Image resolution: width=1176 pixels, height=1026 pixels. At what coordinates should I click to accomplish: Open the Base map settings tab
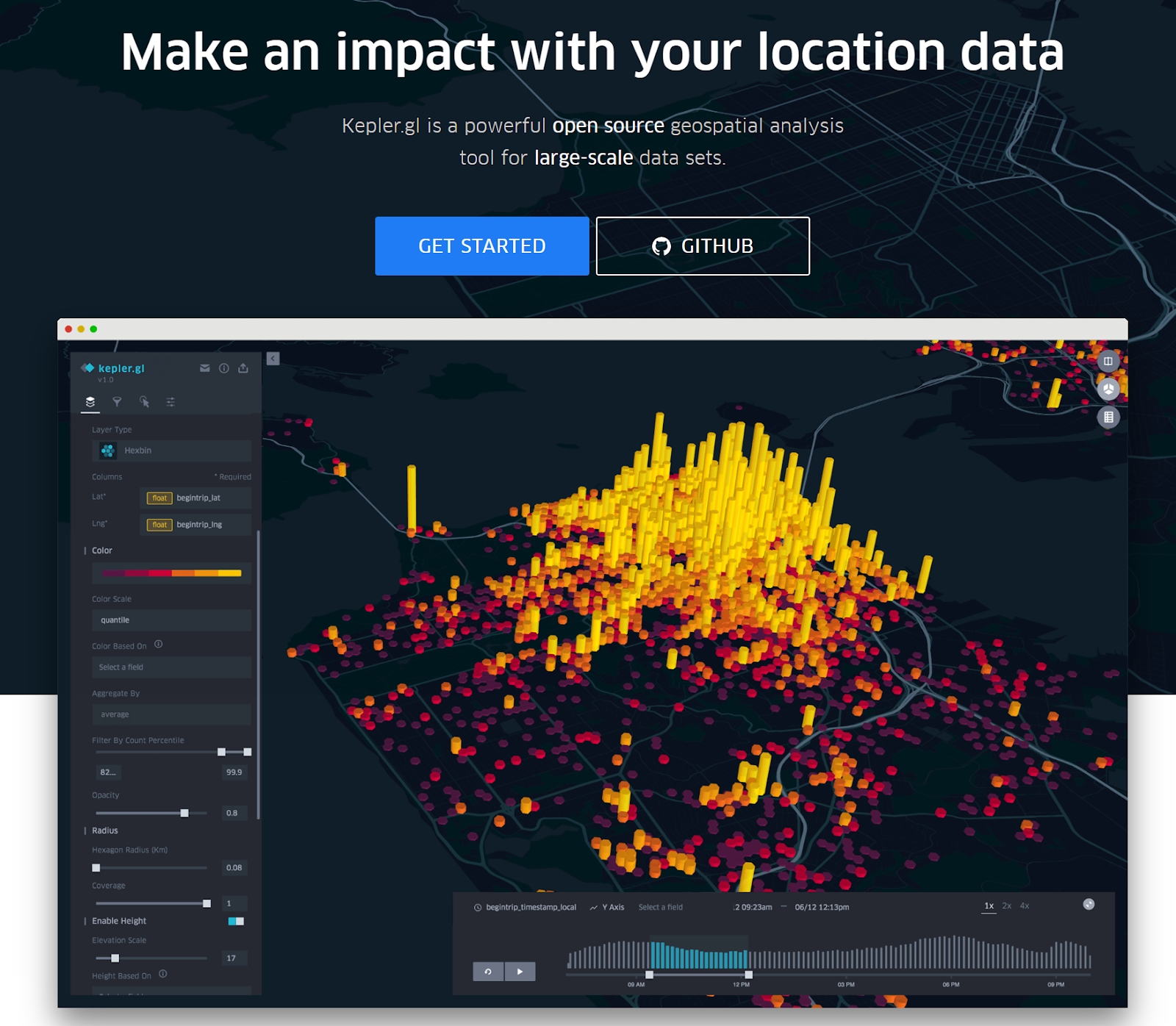click(171, 402)
